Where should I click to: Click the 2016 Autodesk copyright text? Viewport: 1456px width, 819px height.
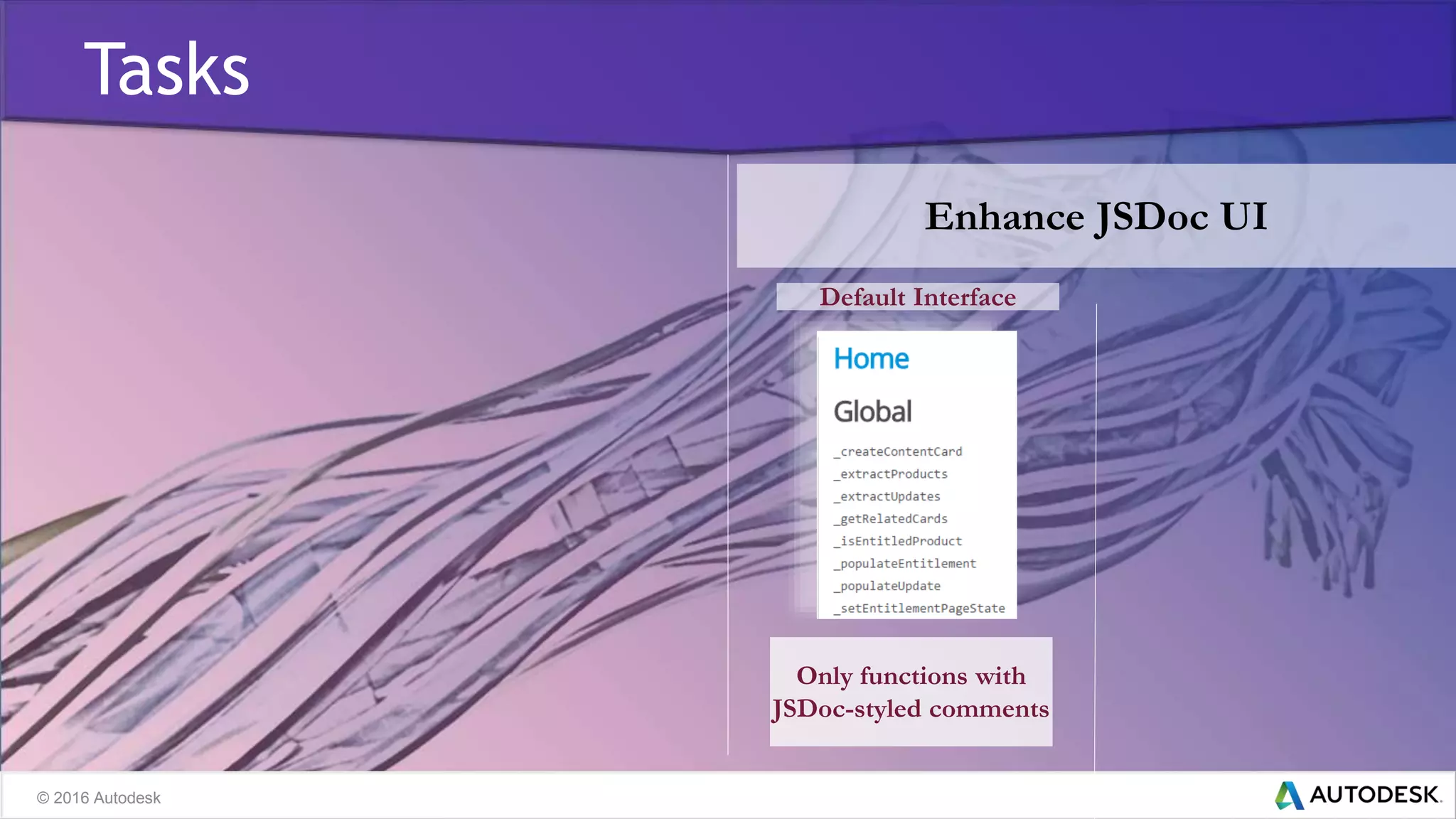[x=99, y=798]
